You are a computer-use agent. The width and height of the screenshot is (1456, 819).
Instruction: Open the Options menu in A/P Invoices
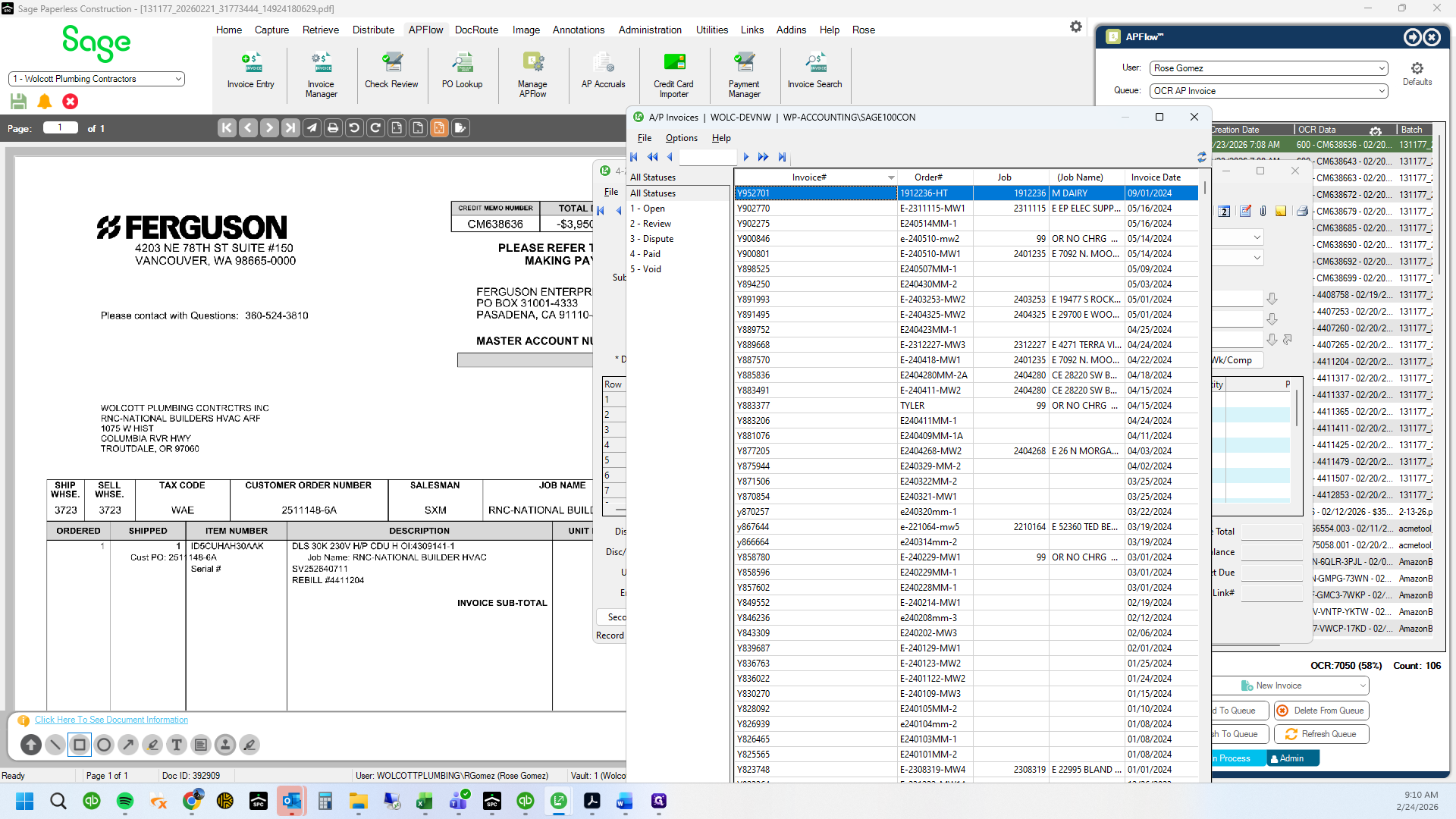click(681, 138)
